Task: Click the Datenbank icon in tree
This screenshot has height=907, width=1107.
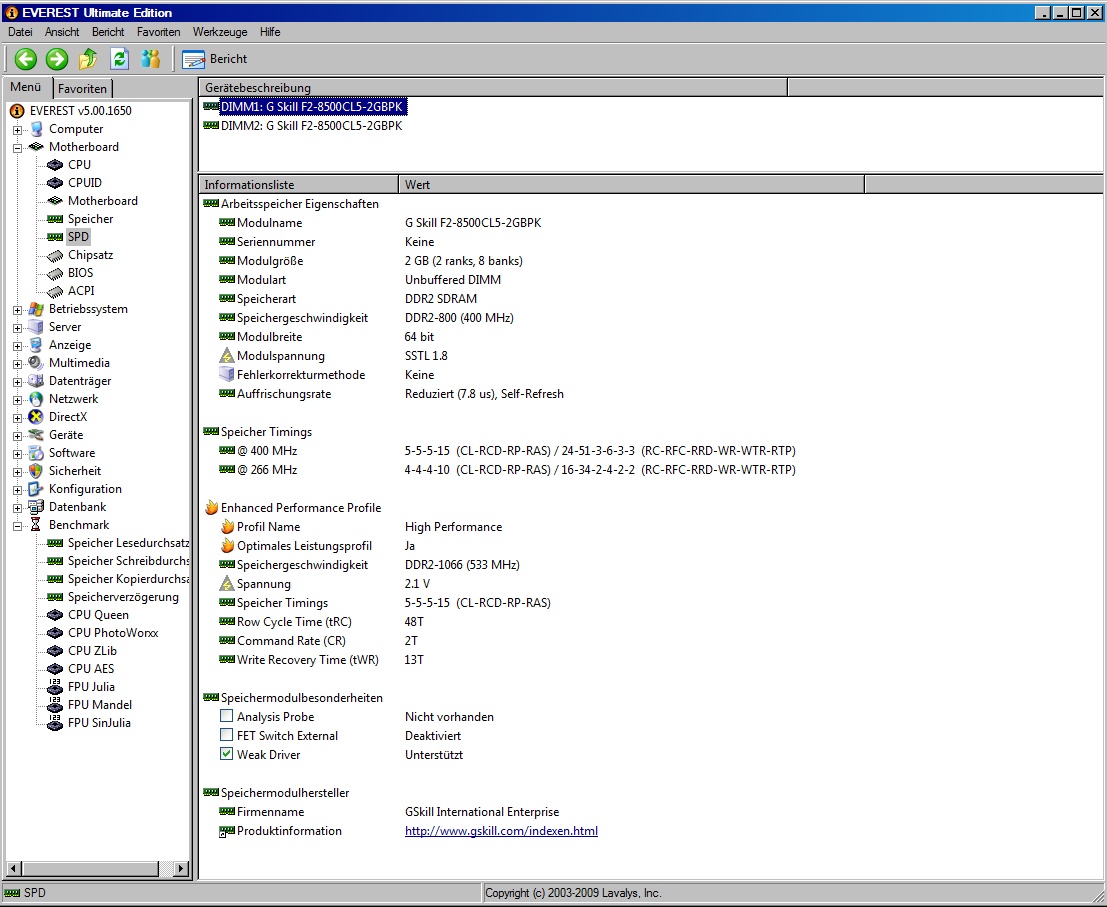Action: (36, 507)
